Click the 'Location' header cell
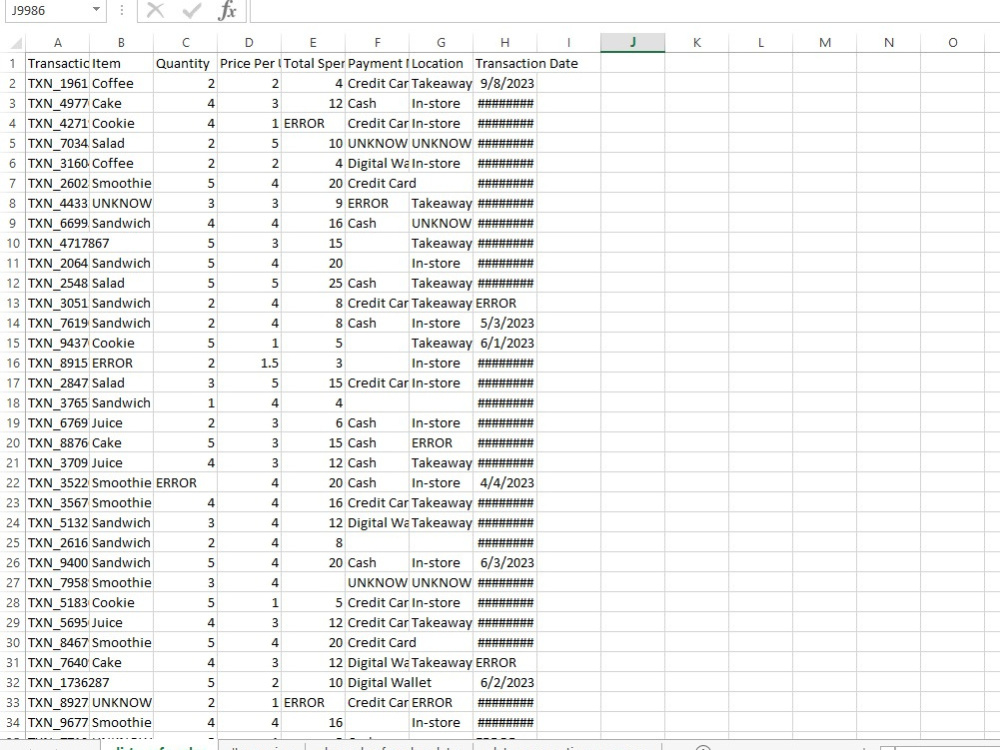Viewport: 1000px width, 750px height. tap(441, 63)
